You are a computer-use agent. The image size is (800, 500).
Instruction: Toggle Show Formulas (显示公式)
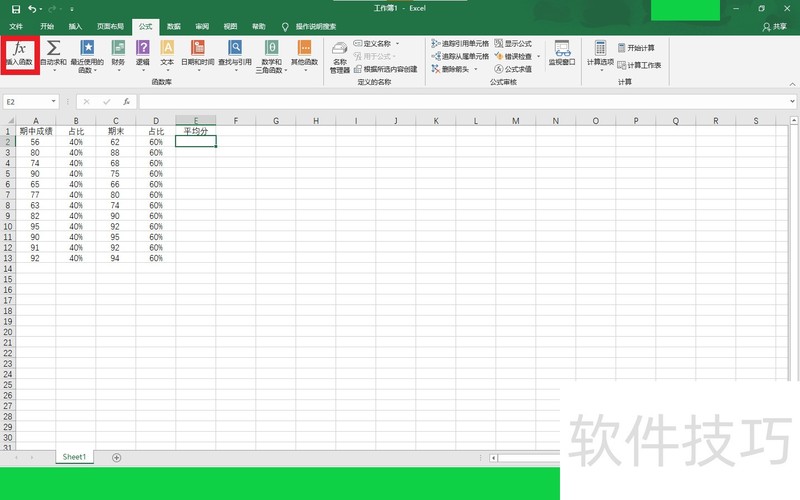coord(513,43)
